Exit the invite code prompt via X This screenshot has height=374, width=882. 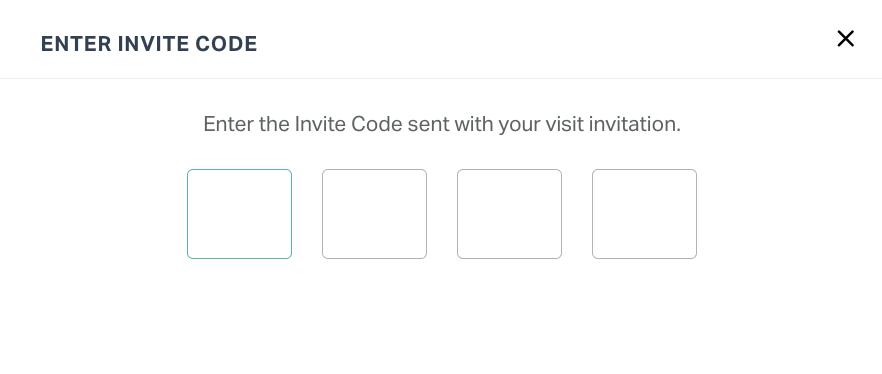pyautogui.click(x=845, y=39)
